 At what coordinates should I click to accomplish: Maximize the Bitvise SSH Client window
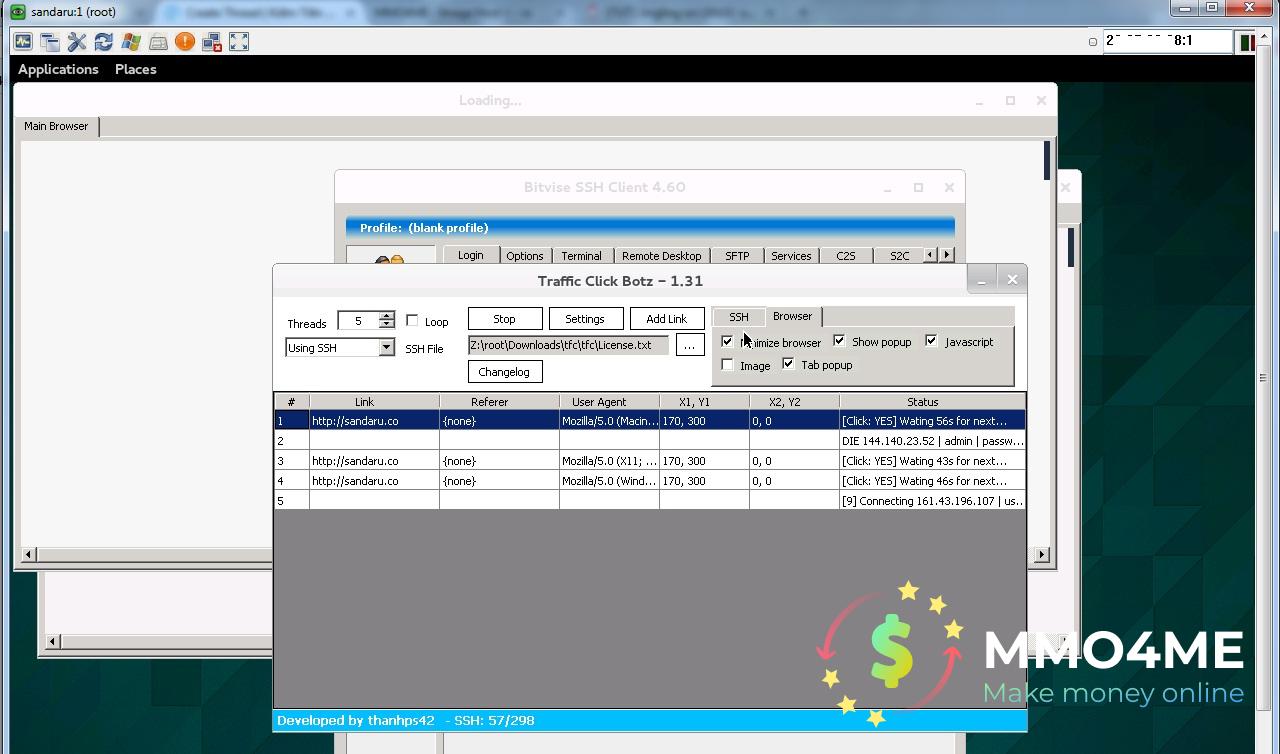pos(918,187)
